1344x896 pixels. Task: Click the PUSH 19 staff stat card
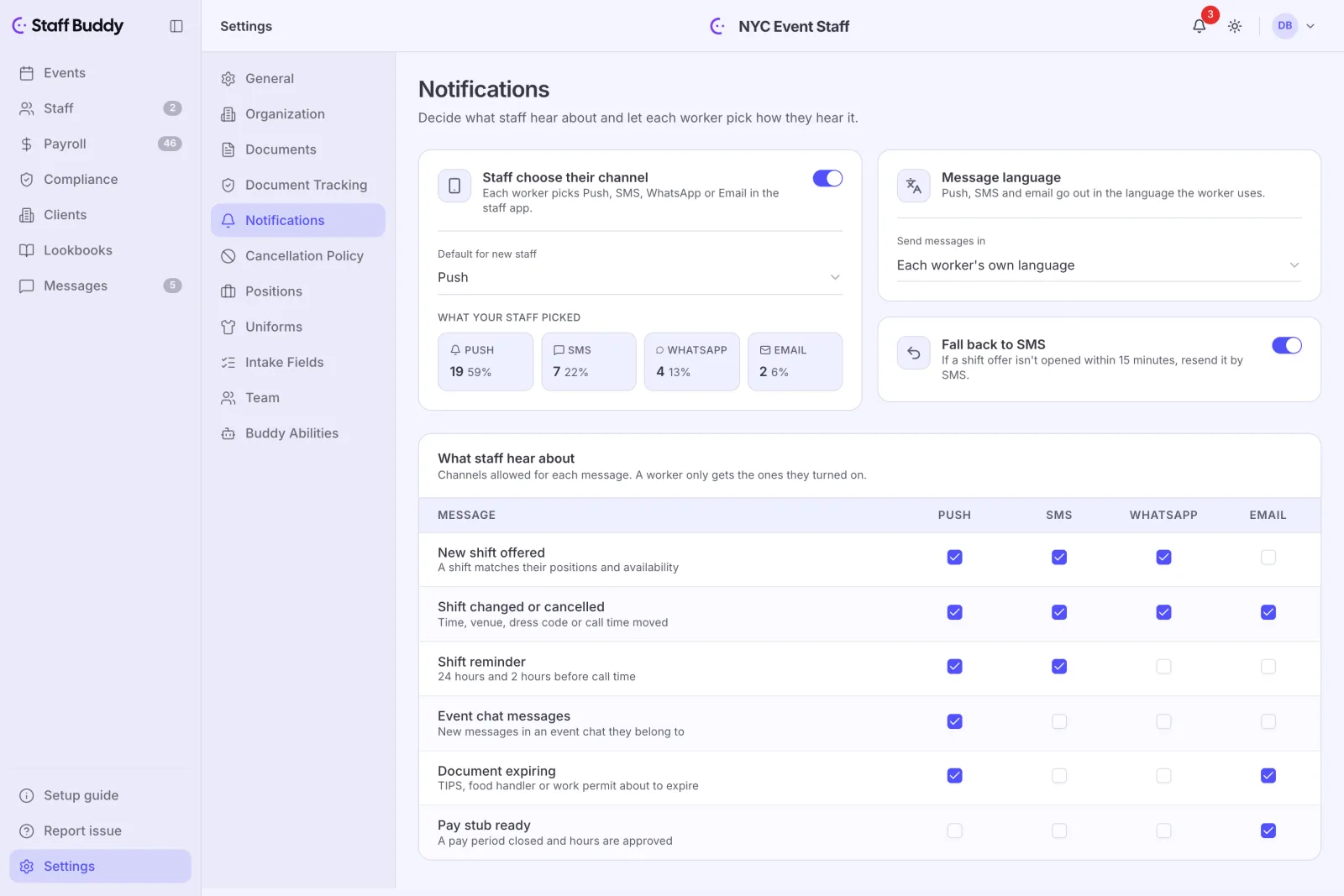pyautogui.click(x=486, y=361)
